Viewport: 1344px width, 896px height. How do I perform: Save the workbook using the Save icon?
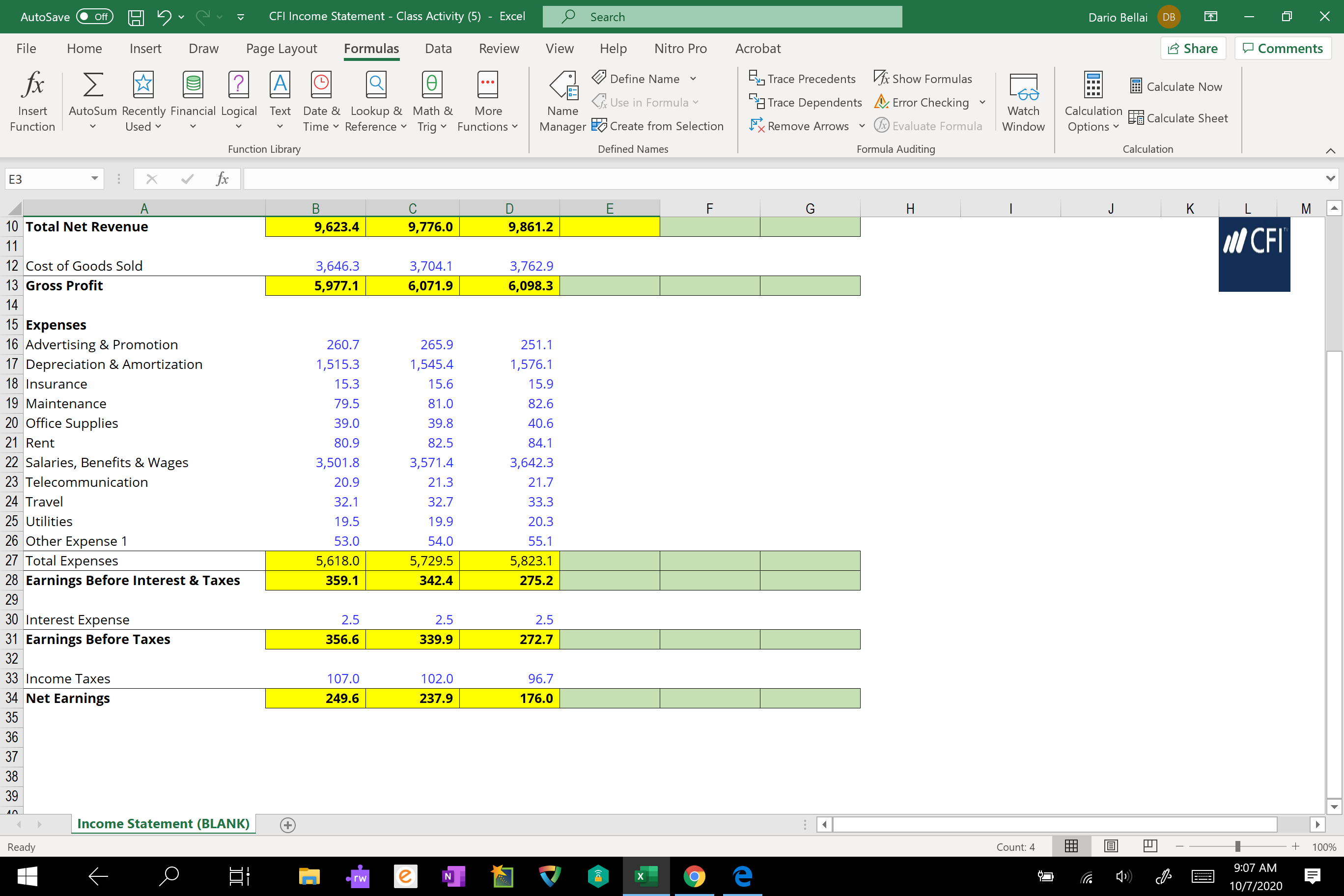tap(136, 17)
